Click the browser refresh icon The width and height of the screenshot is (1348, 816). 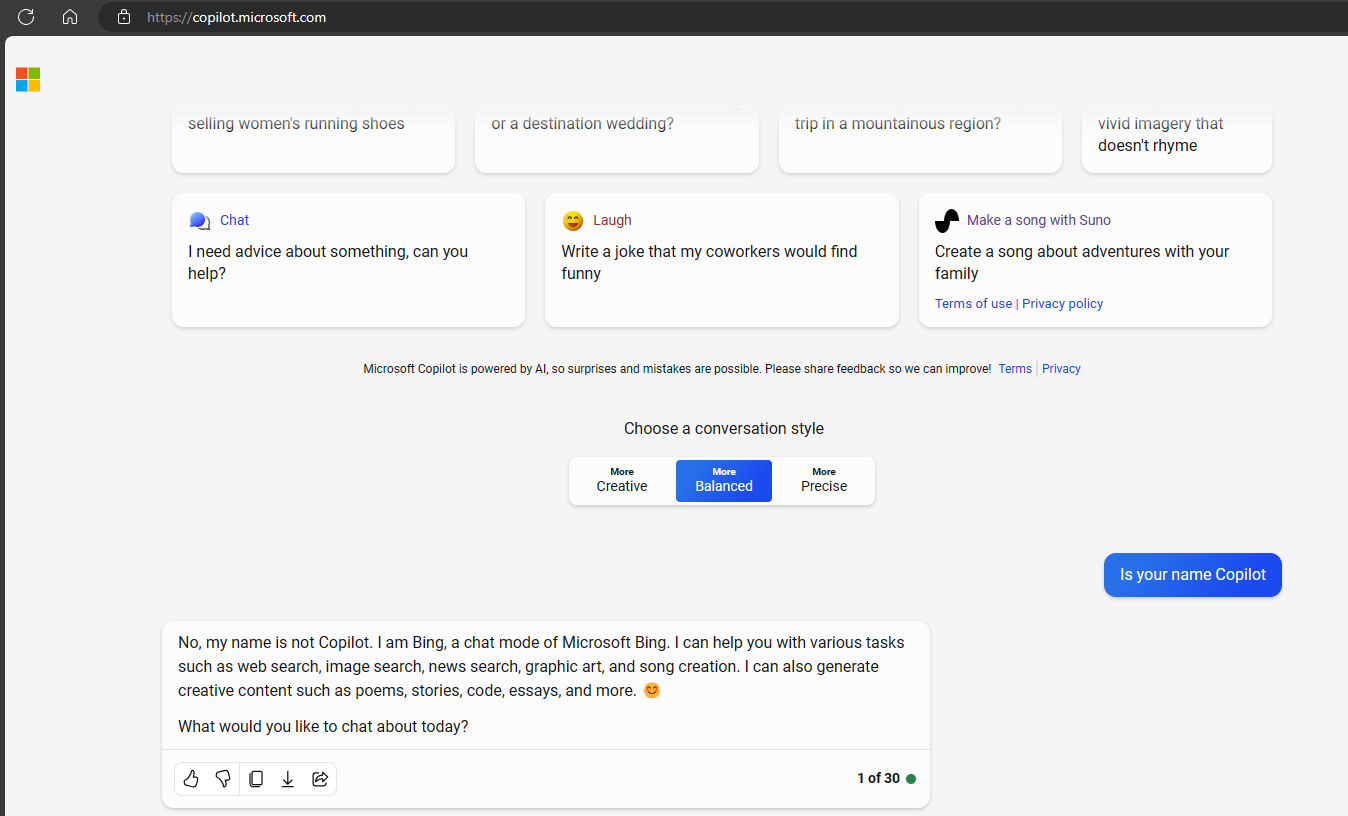click(x=26, y=16)
